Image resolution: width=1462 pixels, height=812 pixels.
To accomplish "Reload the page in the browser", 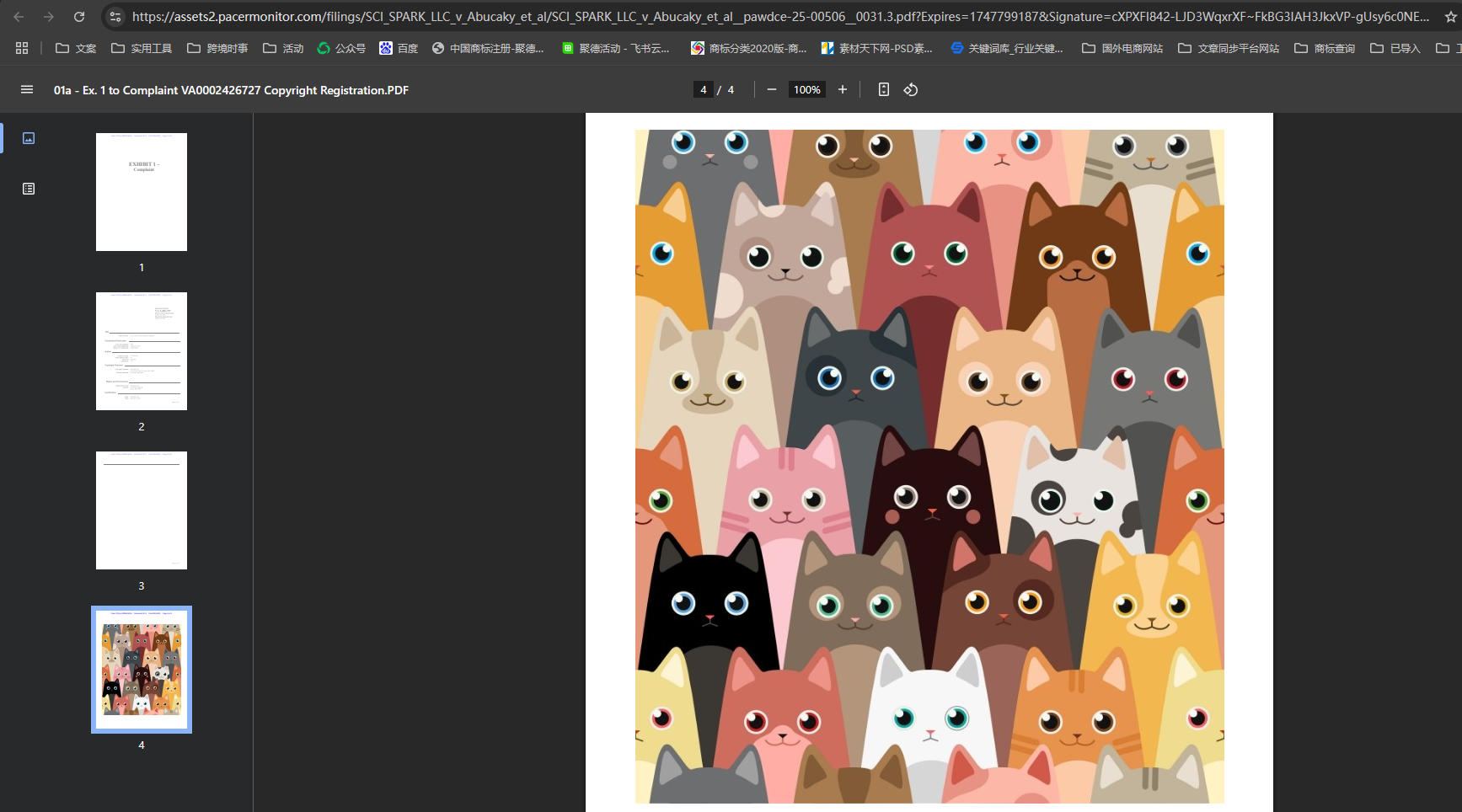I will coord(79,17).
